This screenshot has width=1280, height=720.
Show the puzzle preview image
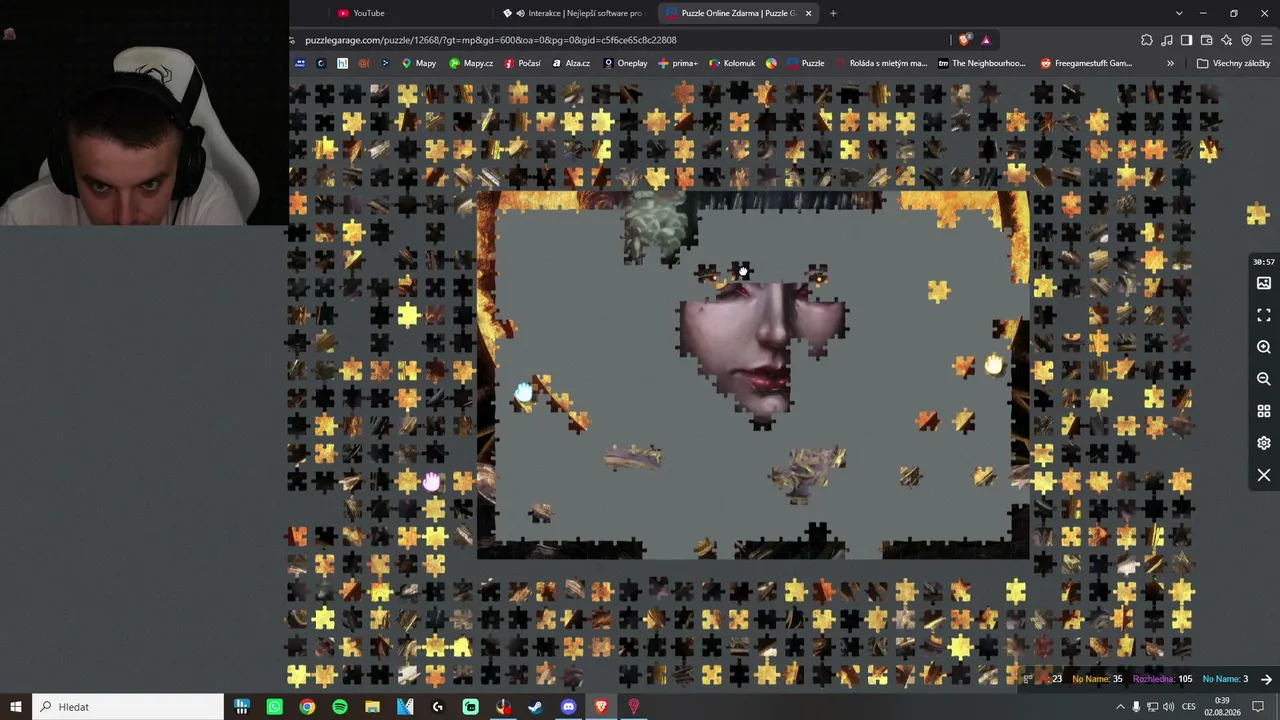[1264, 283]
